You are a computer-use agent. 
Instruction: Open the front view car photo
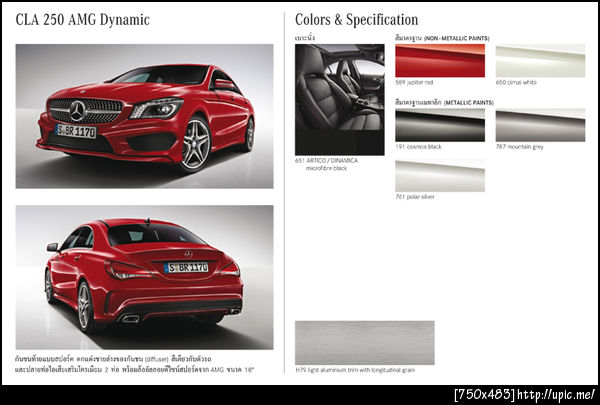(x=145, y=116)
